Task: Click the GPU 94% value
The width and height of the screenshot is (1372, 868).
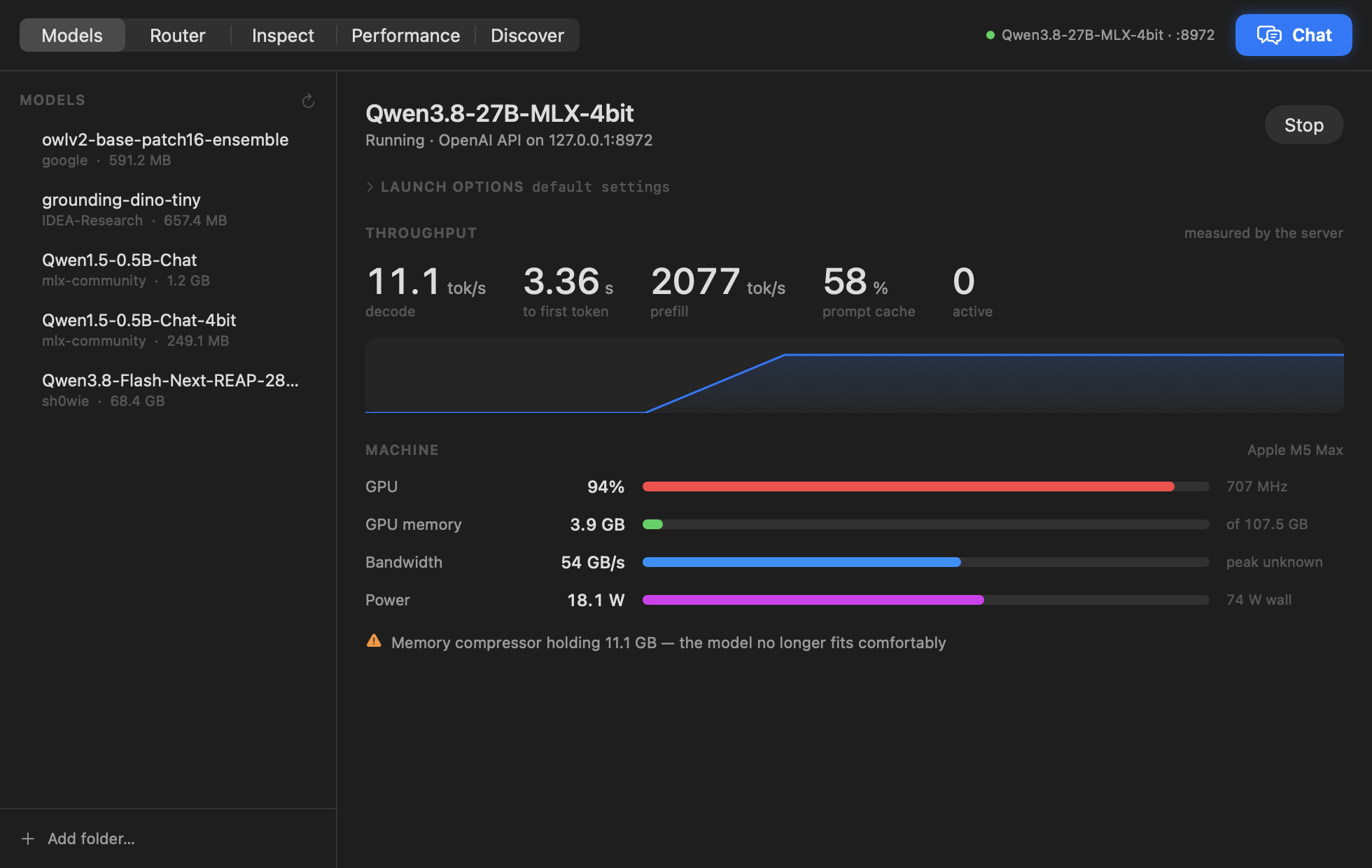Action: 605,486
